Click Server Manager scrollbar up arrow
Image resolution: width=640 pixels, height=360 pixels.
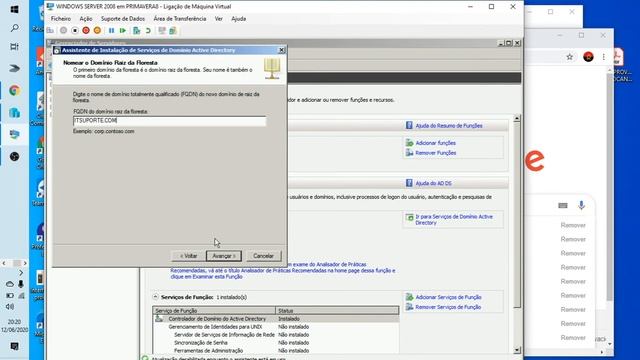pyautogui.click(x=517, y=118)
